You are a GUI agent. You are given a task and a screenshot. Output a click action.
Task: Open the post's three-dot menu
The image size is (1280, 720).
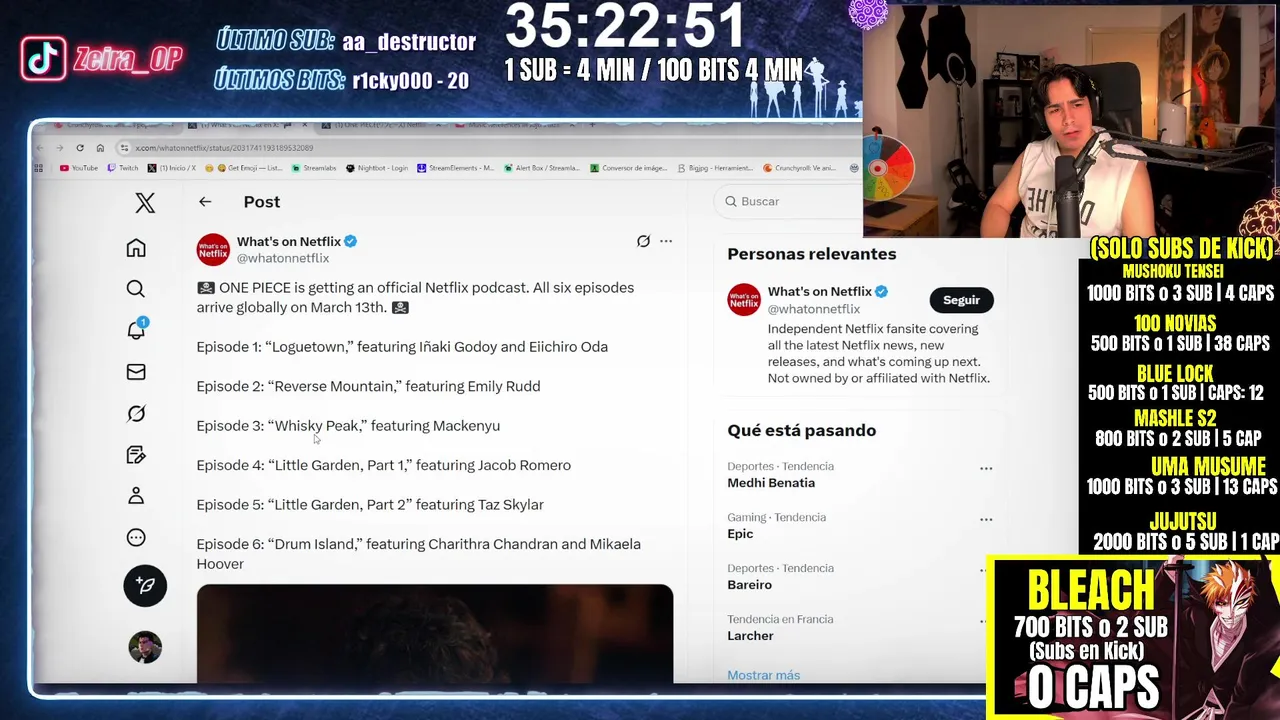(x=666, y=241)
